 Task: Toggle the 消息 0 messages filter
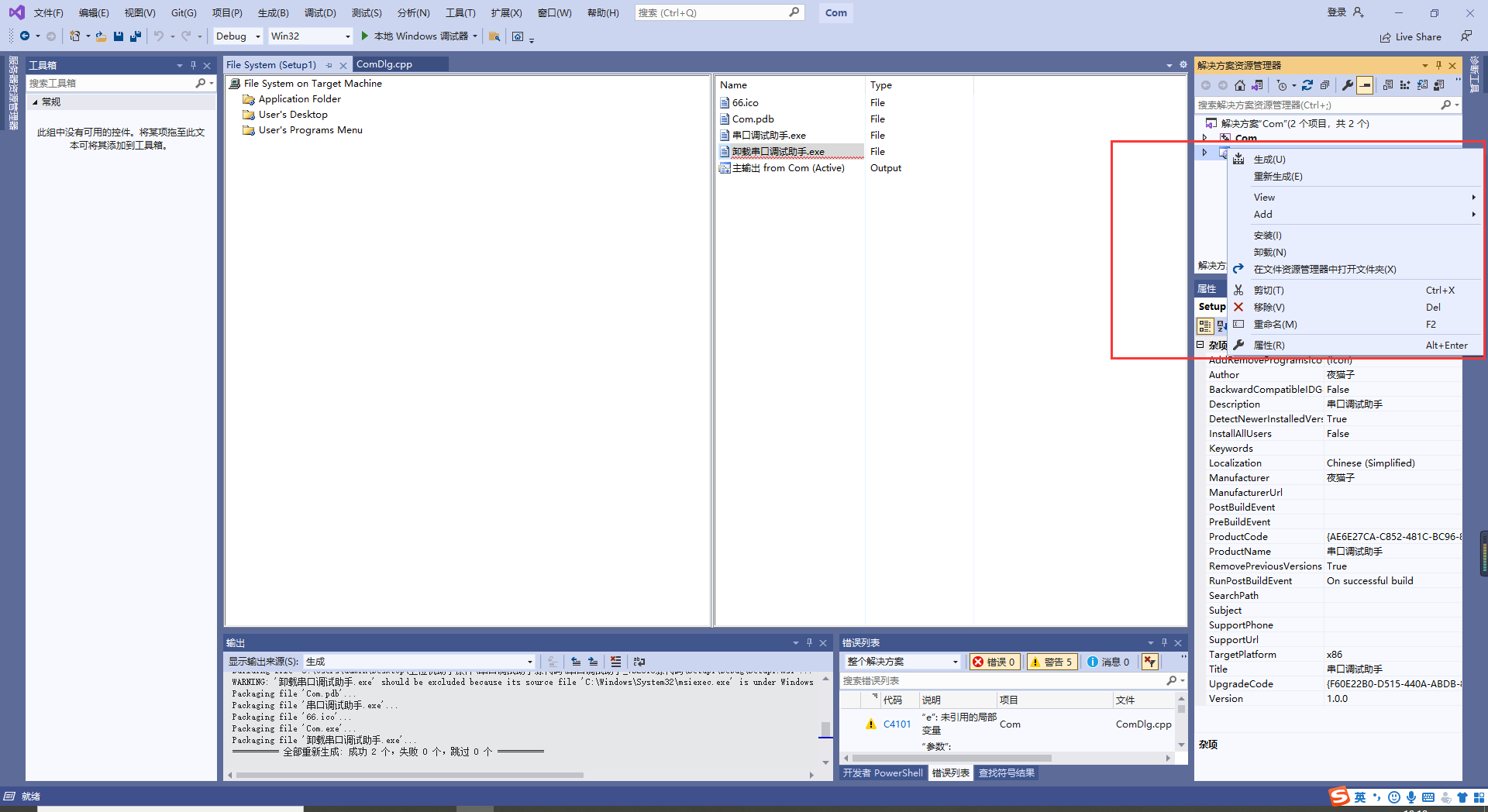tap(1109, 662)
